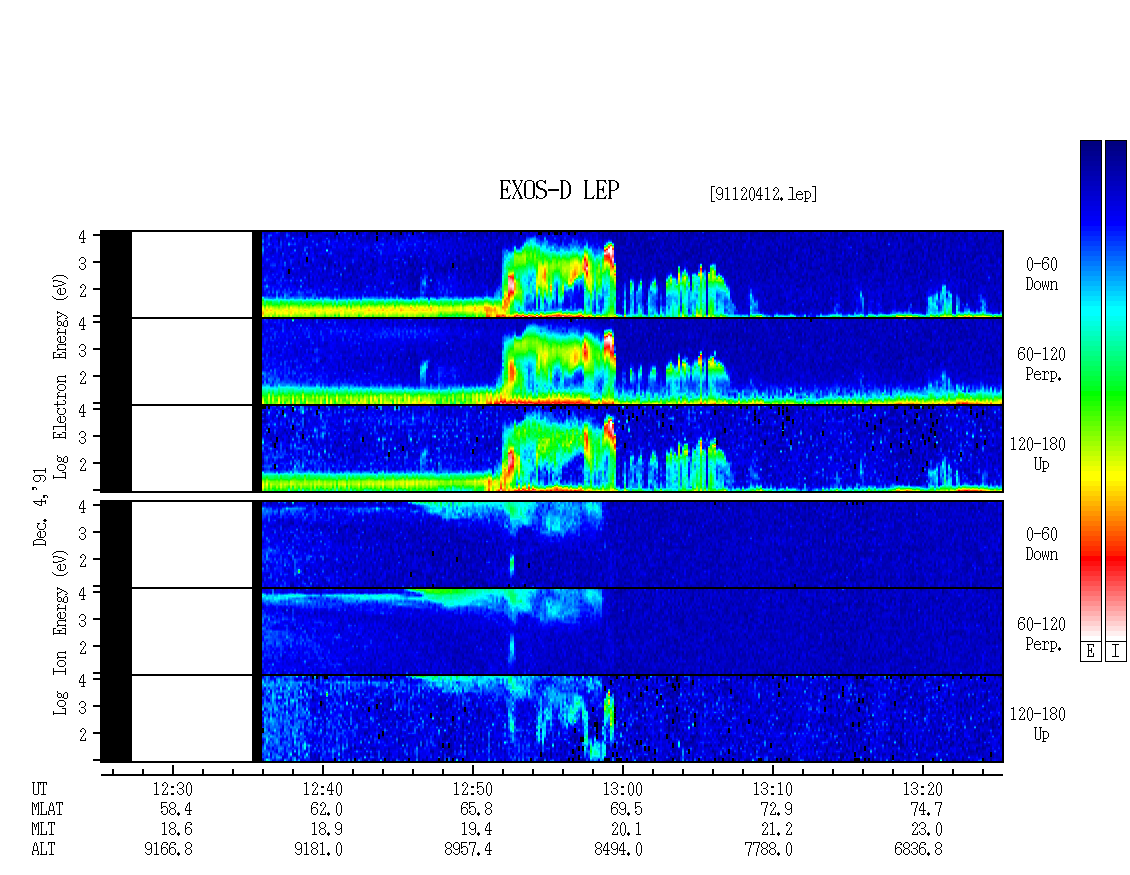Click the 12:30 UT time tick label
The image size is (1130, 875).
tap(172, 789)
